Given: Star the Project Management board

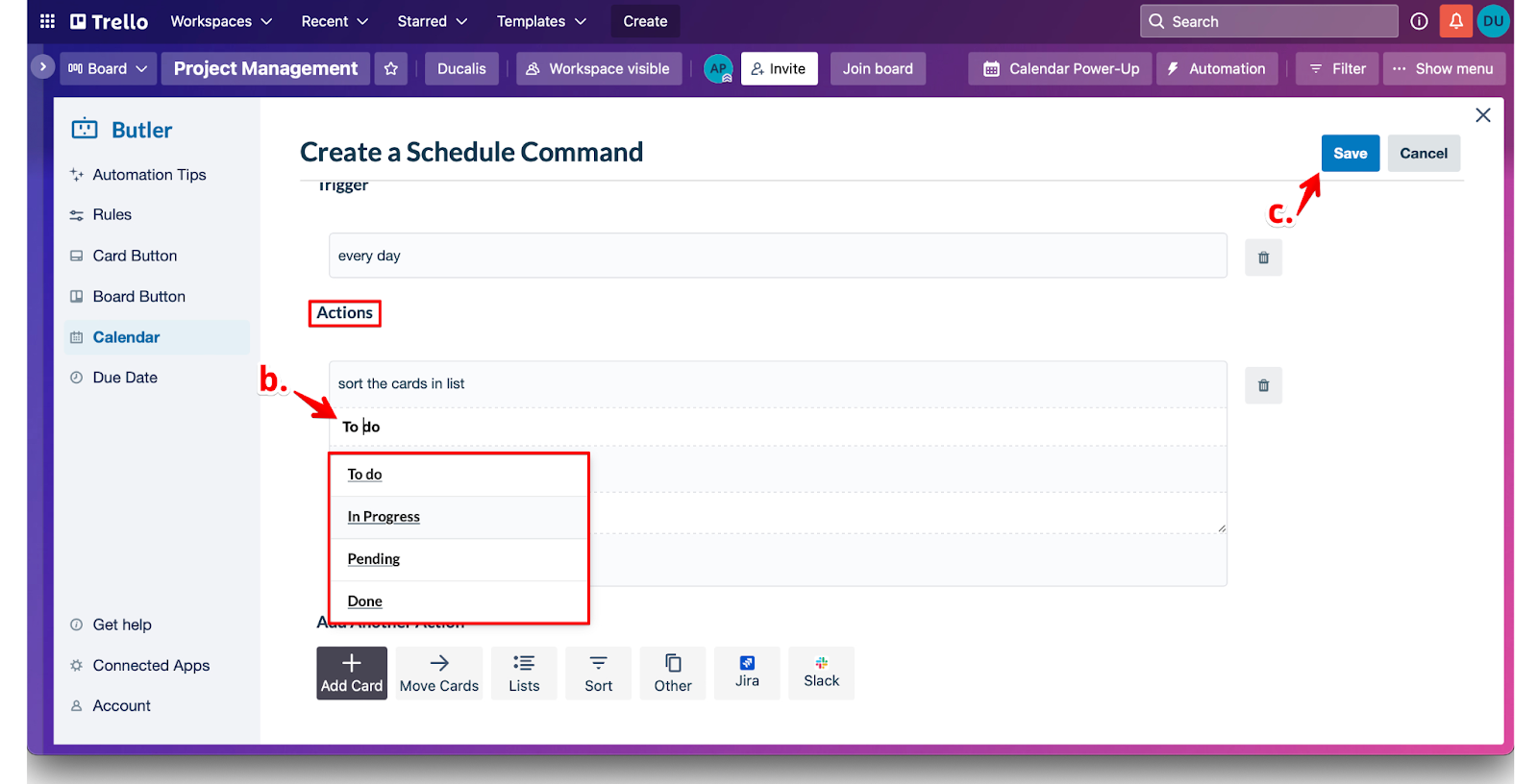Looking at the screenshot, I should point(390,69).
